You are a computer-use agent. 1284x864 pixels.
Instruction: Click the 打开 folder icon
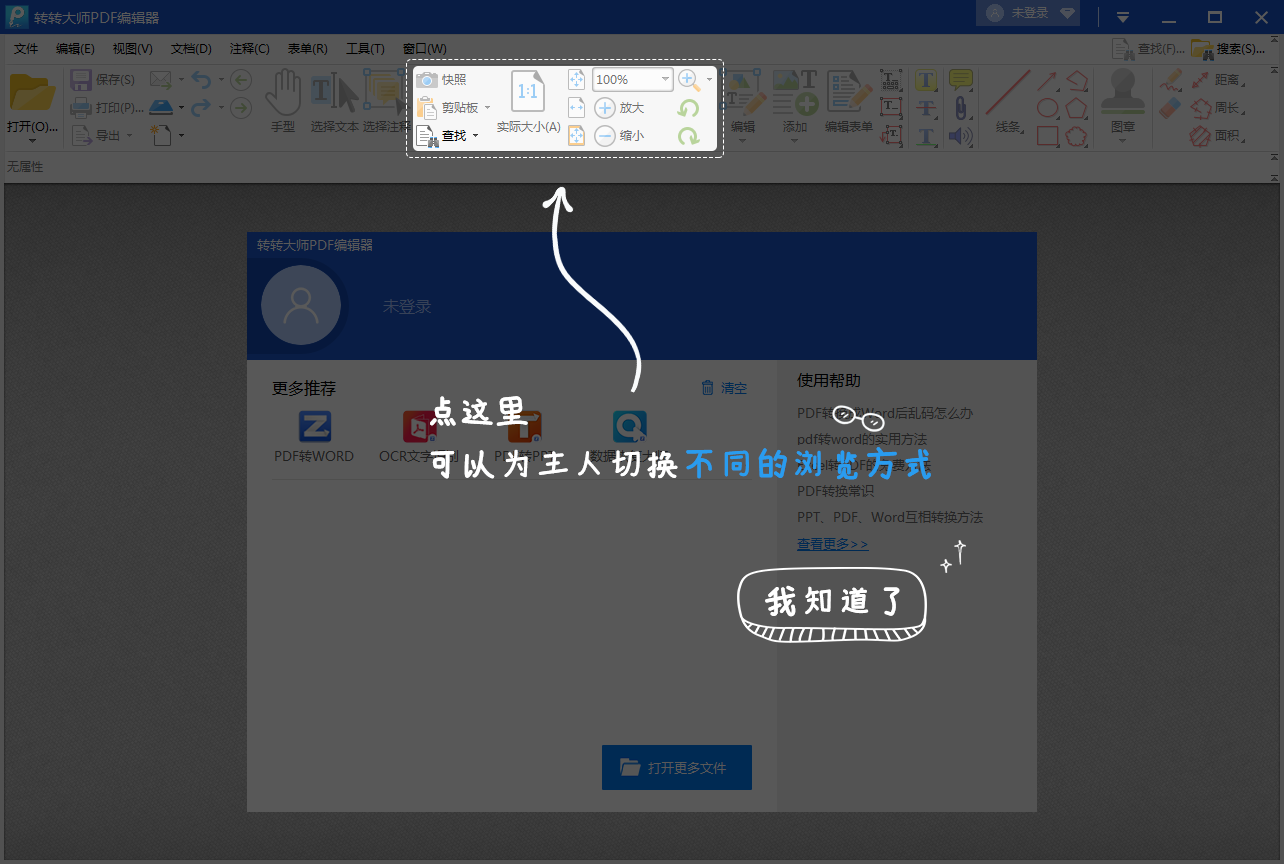tap(32, 92)
